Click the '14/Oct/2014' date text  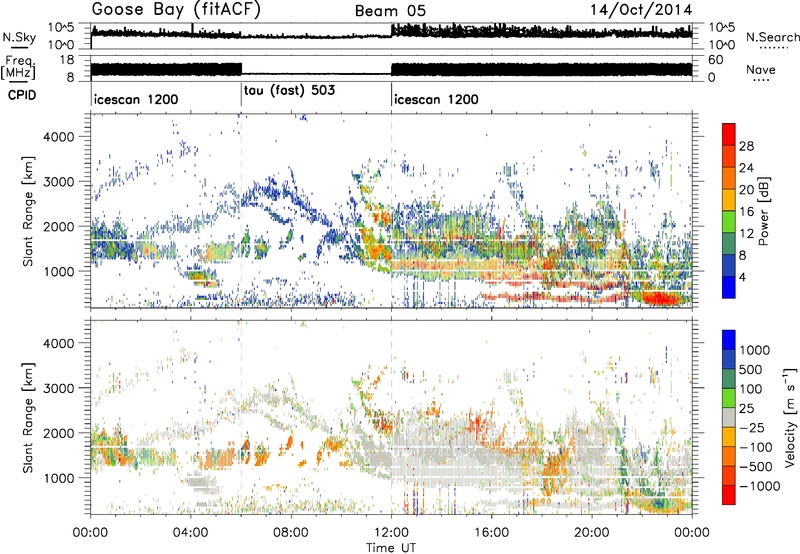click(x=641, y=10)
